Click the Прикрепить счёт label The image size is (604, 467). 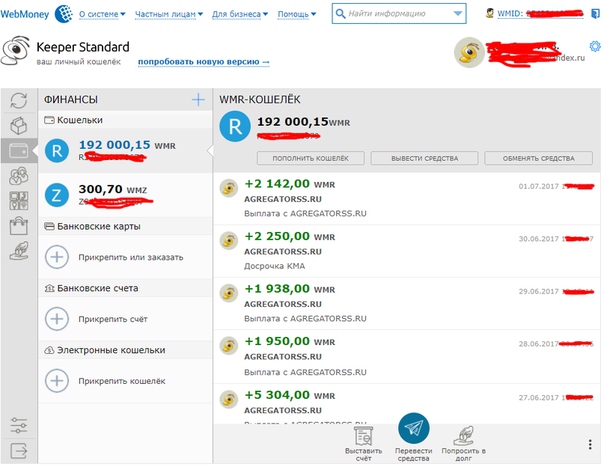coord(113,319)
